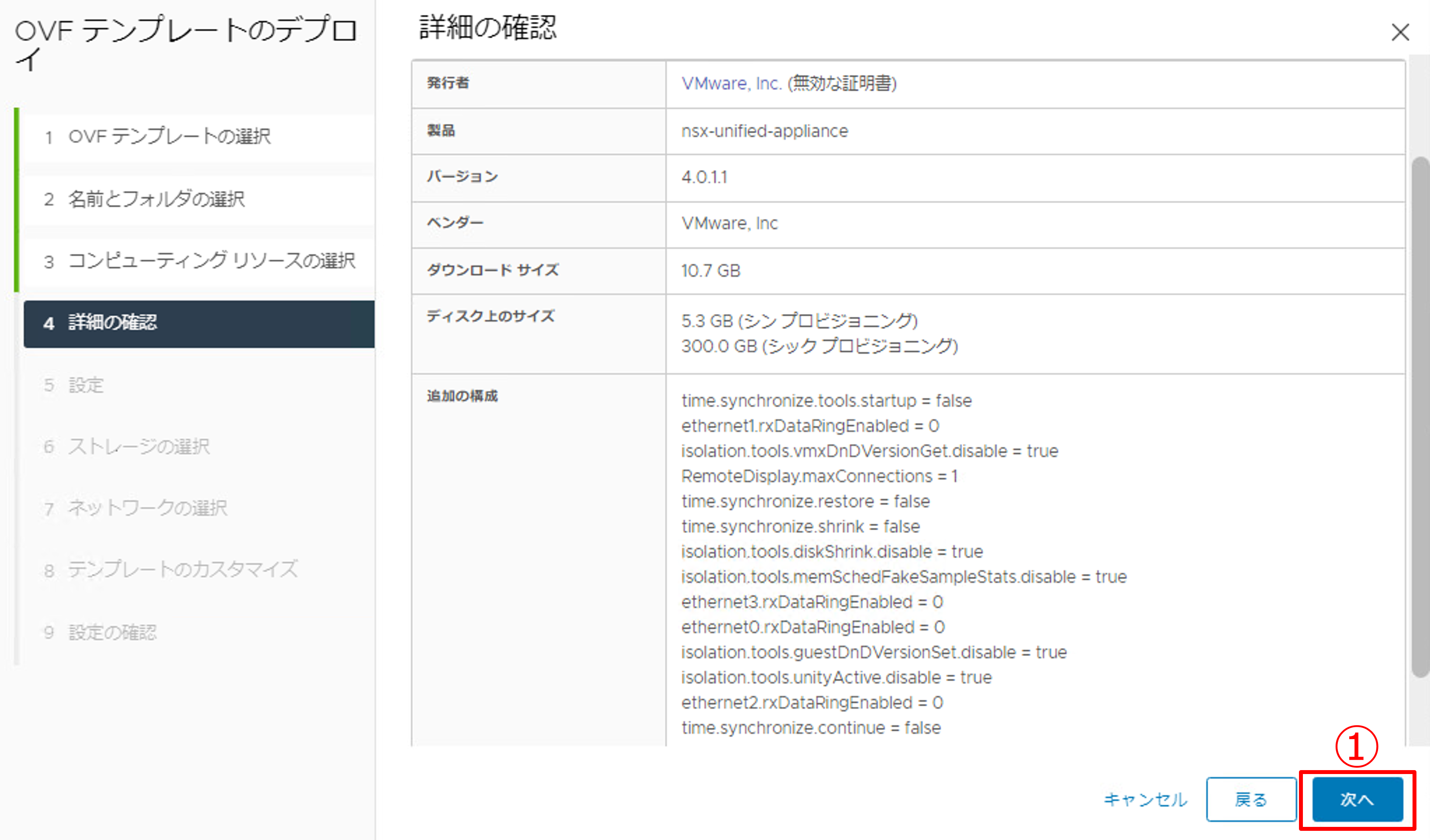Viewport: 1430px width, 840px height.
Task: Click step 6 ストレージの選択
Action: coord(139,447)
